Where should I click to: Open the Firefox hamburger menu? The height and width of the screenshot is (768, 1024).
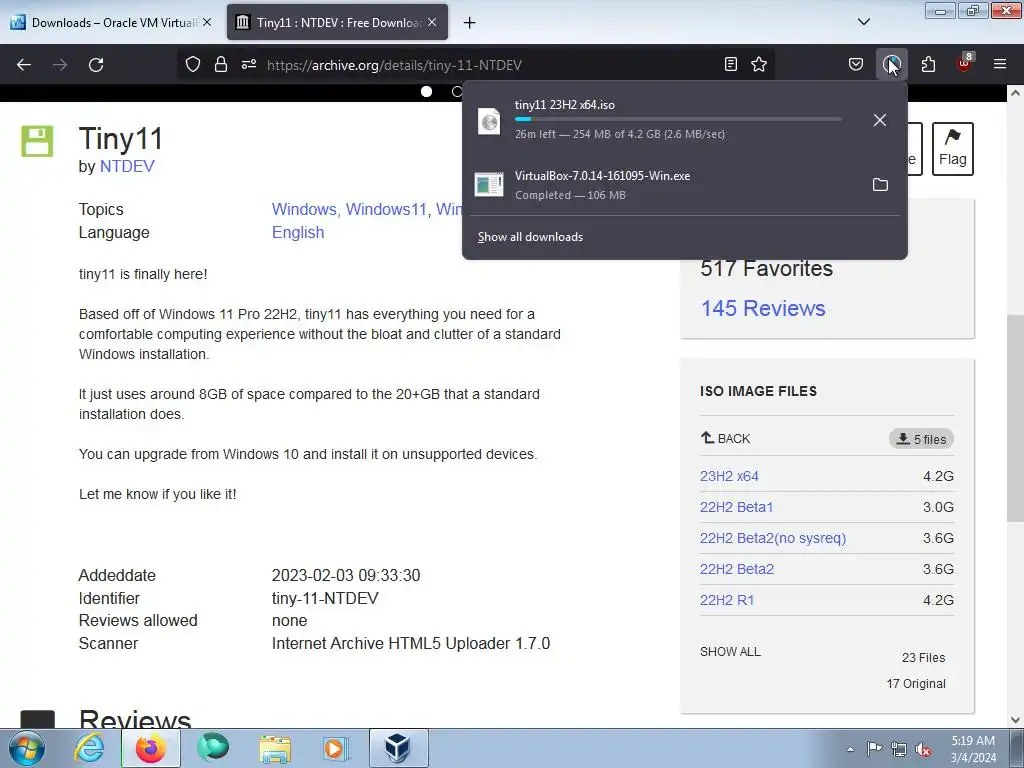[x=1000, y=65]
